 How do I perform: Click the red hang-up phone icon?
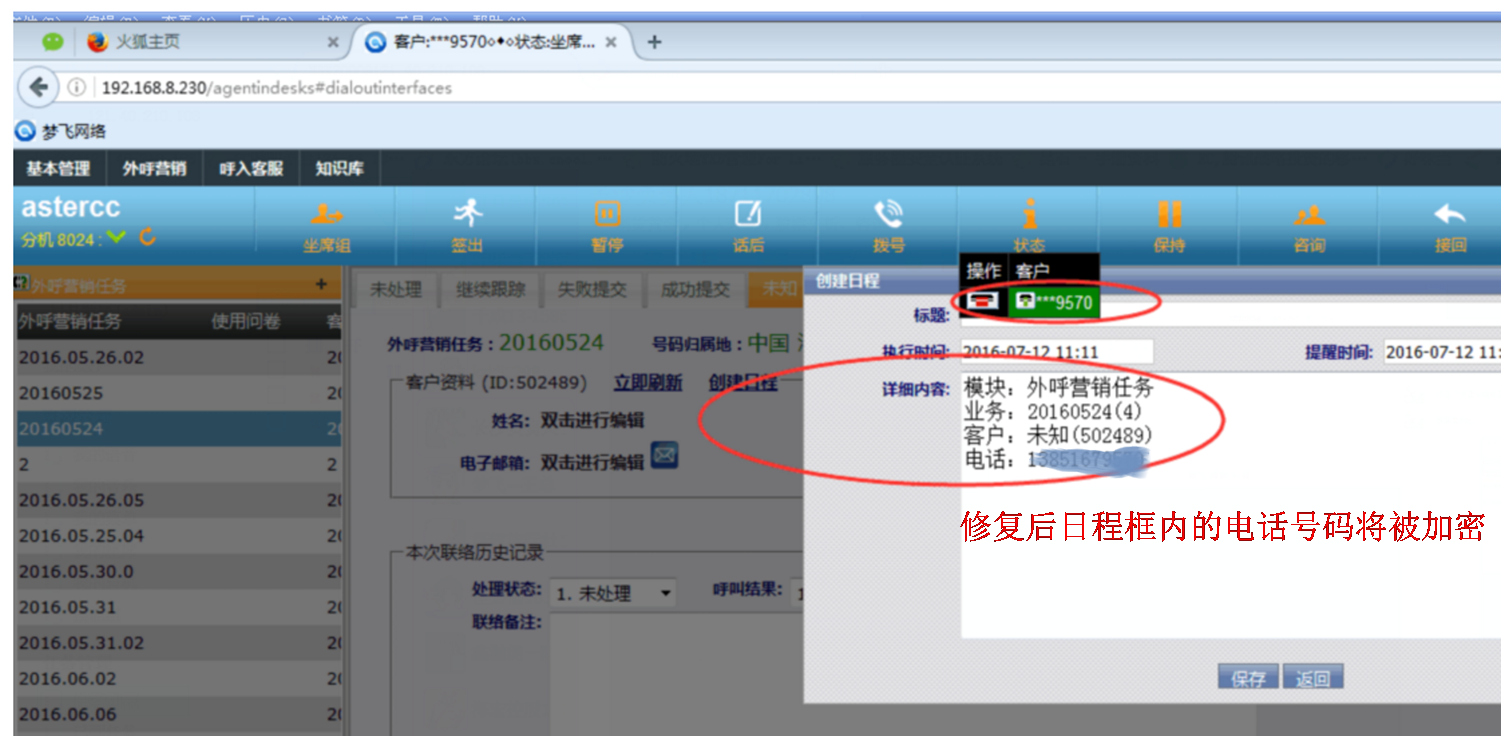[983, 301]
